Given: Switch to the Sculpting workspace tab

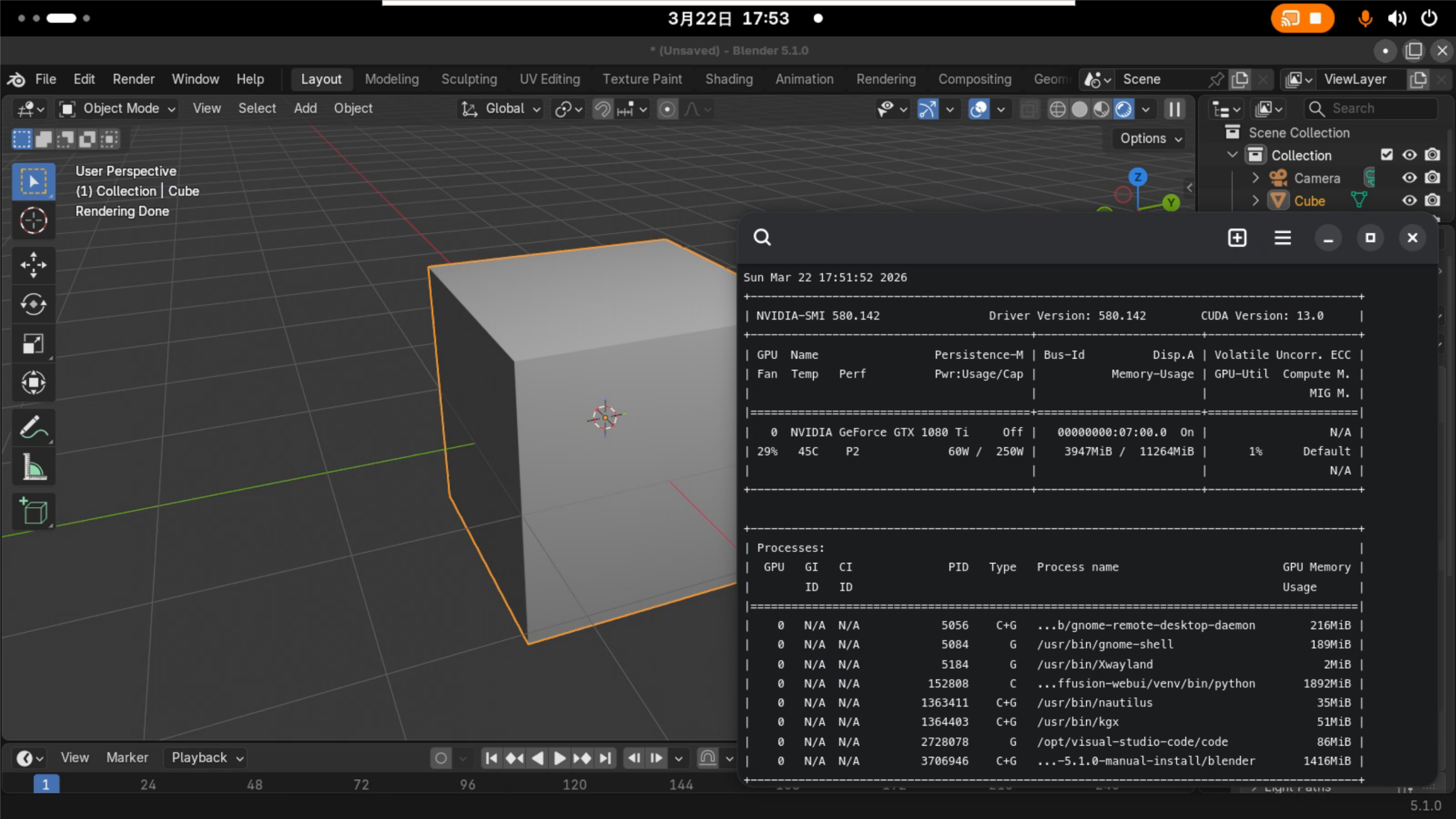Looking at the screenshot, I should [469, 79].
